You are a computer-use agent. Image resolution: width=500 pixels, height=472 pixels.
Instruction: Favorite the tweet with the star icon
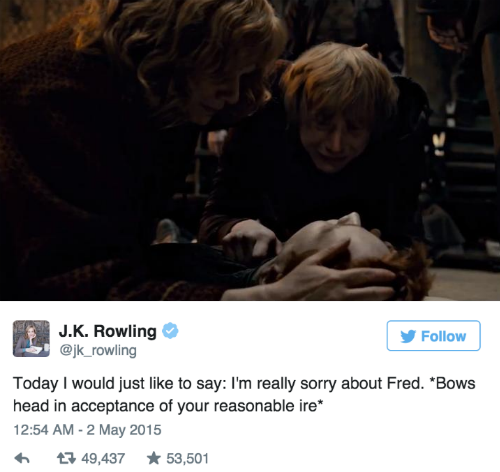click(x=154, y=458)
